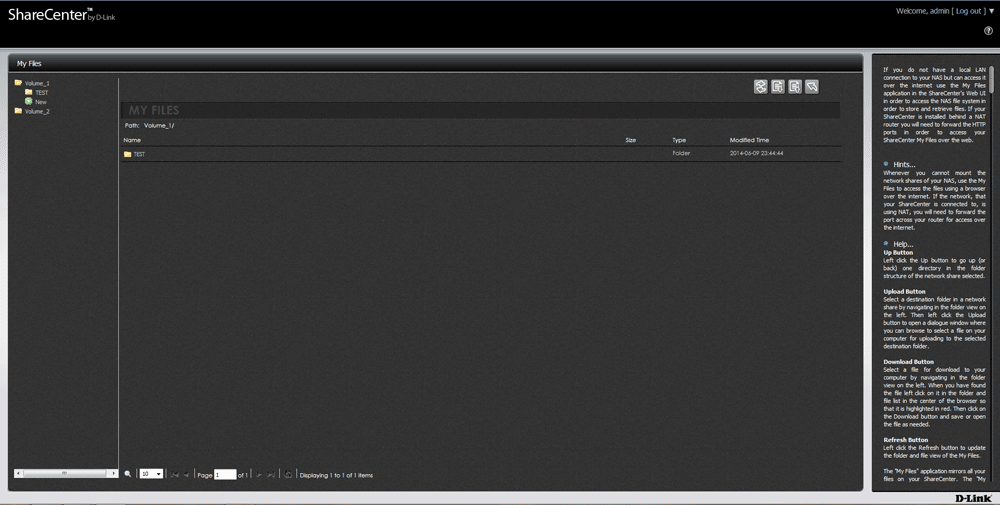Click the pagination reload icon
The image size is (1000, 505).
(288, 474)
